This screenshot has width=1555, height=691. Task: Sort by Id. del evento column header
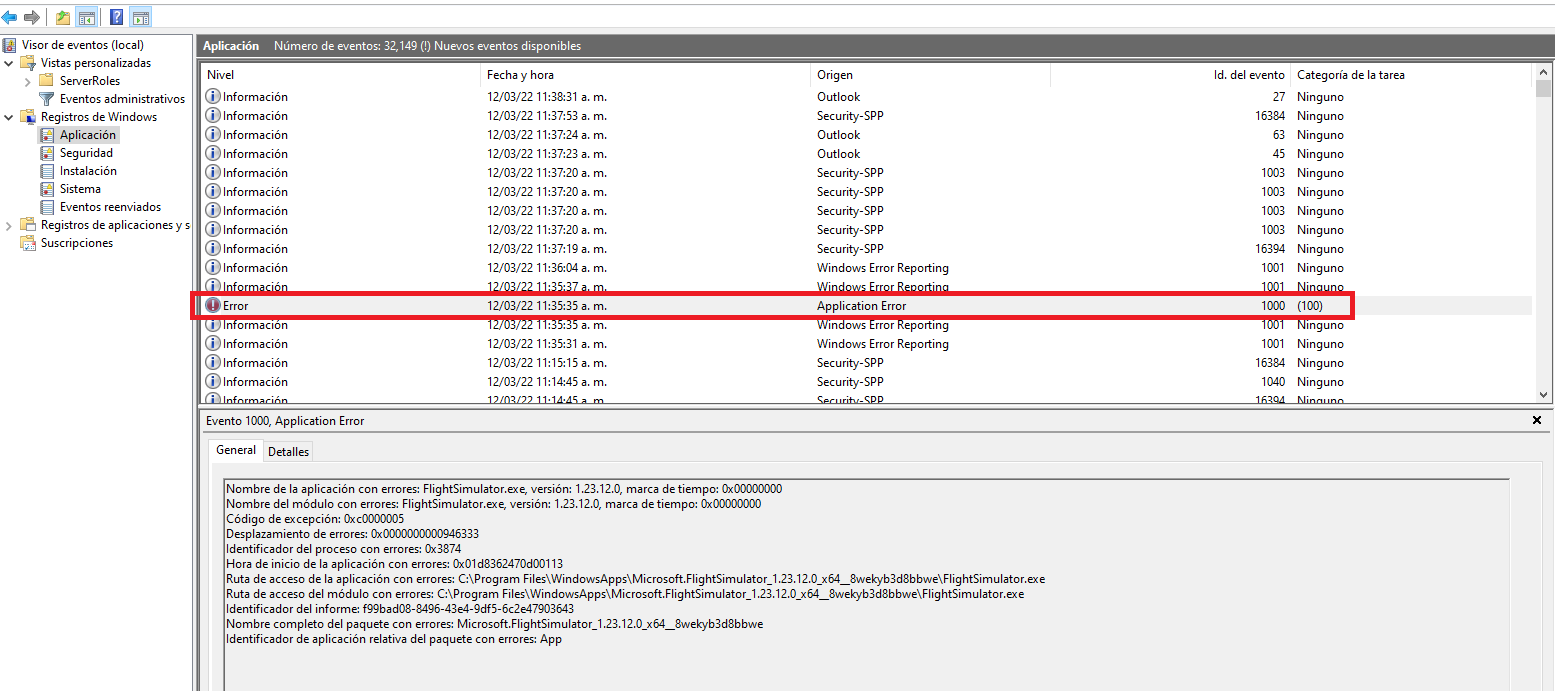click(x=1170, y=75)
